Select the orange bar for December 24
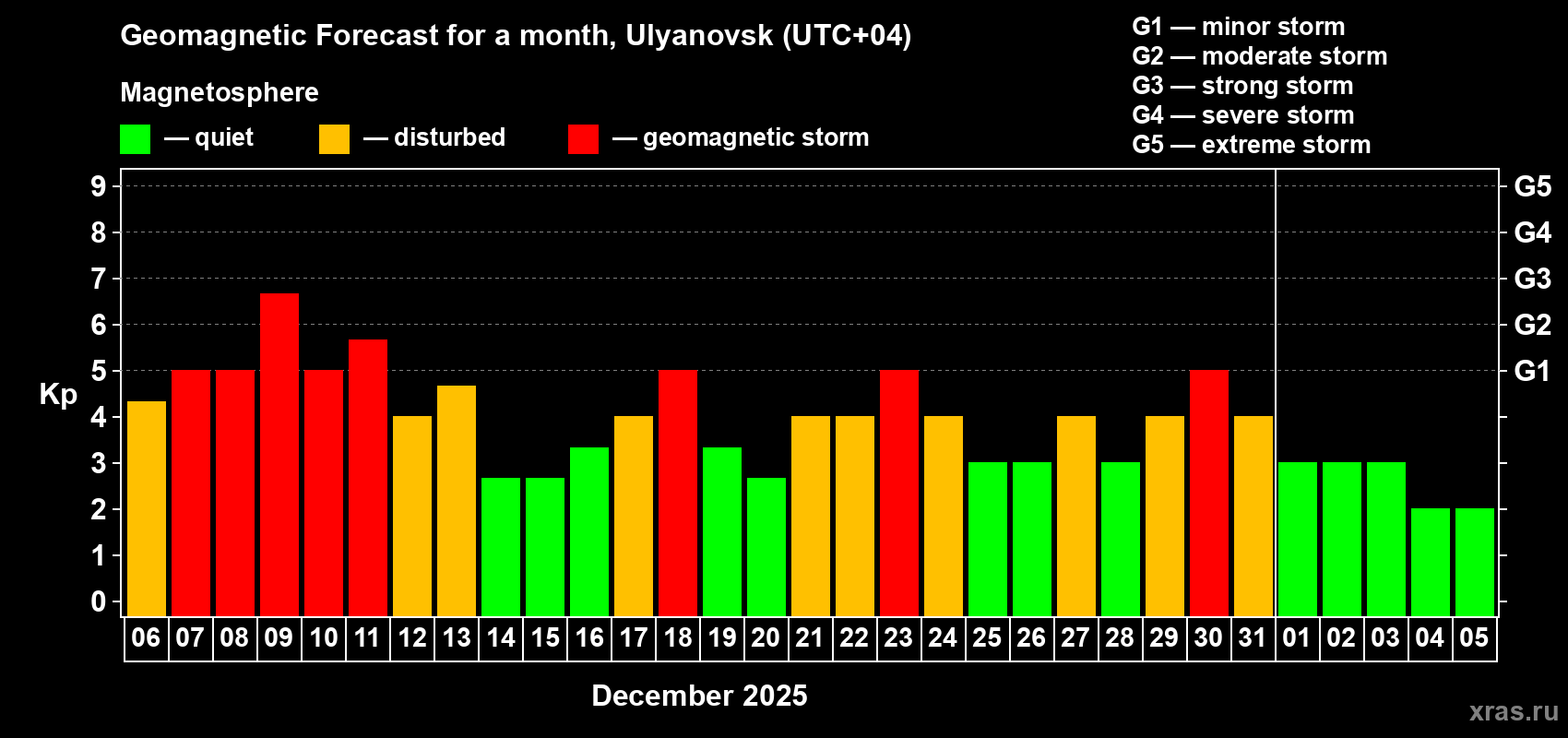The width and height of the screenshot is (1568, 738). [944, 517]
